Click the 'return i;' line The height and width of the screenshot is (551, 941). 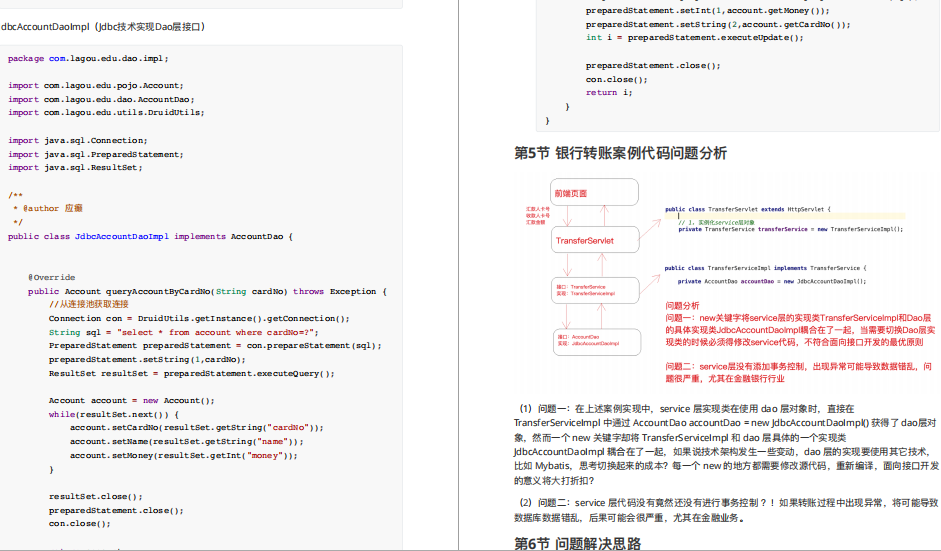[609, 92]
